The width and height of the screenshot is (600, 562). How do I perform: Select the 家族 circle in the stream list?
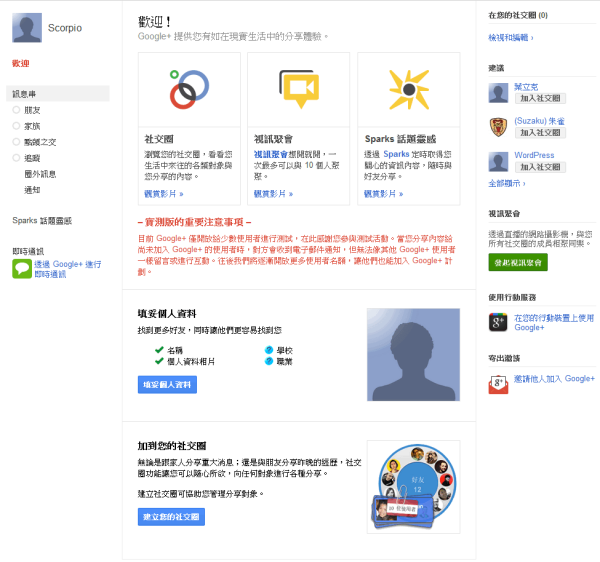click(x=32, y=126)
